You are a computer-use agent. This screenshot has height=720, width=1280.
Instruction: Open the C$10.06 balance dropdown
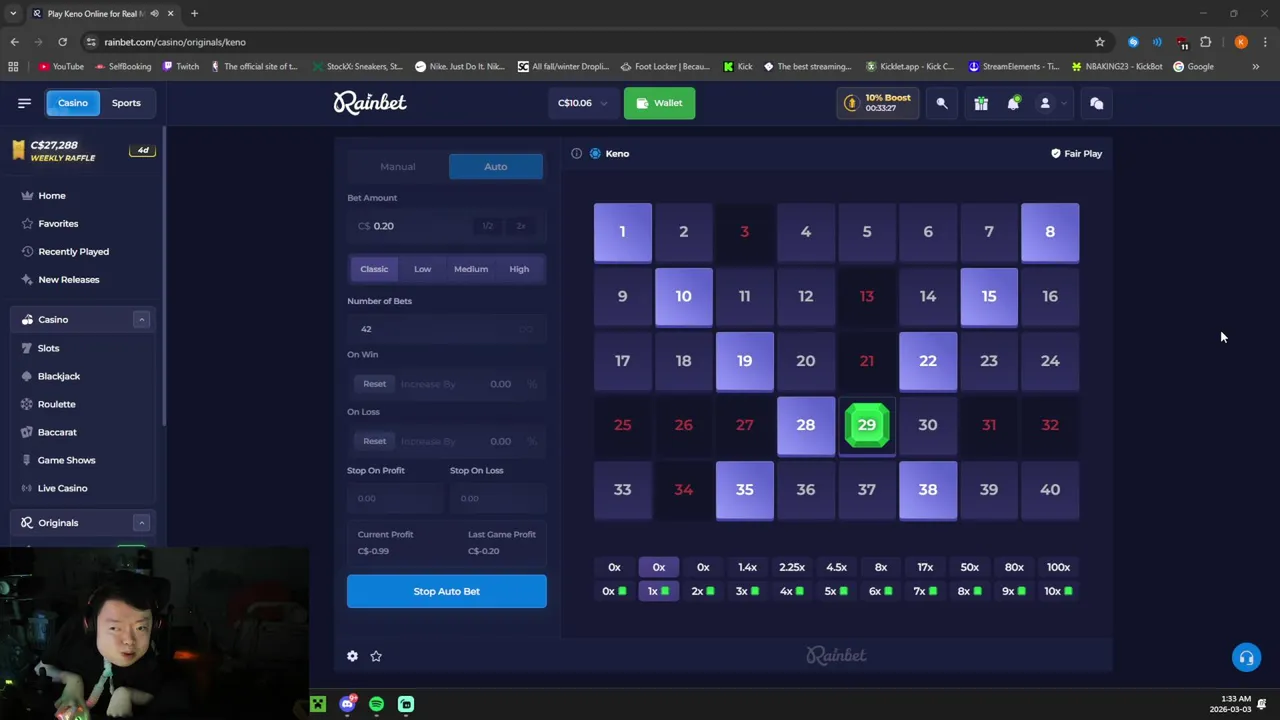click(582, 103)
